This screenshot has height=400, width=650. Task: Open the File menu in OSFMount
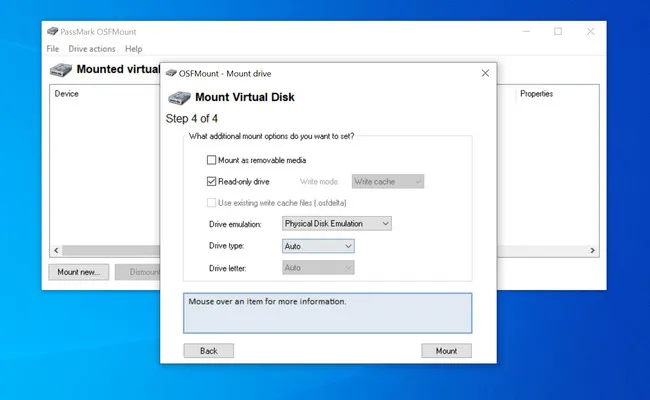[53, 49]
